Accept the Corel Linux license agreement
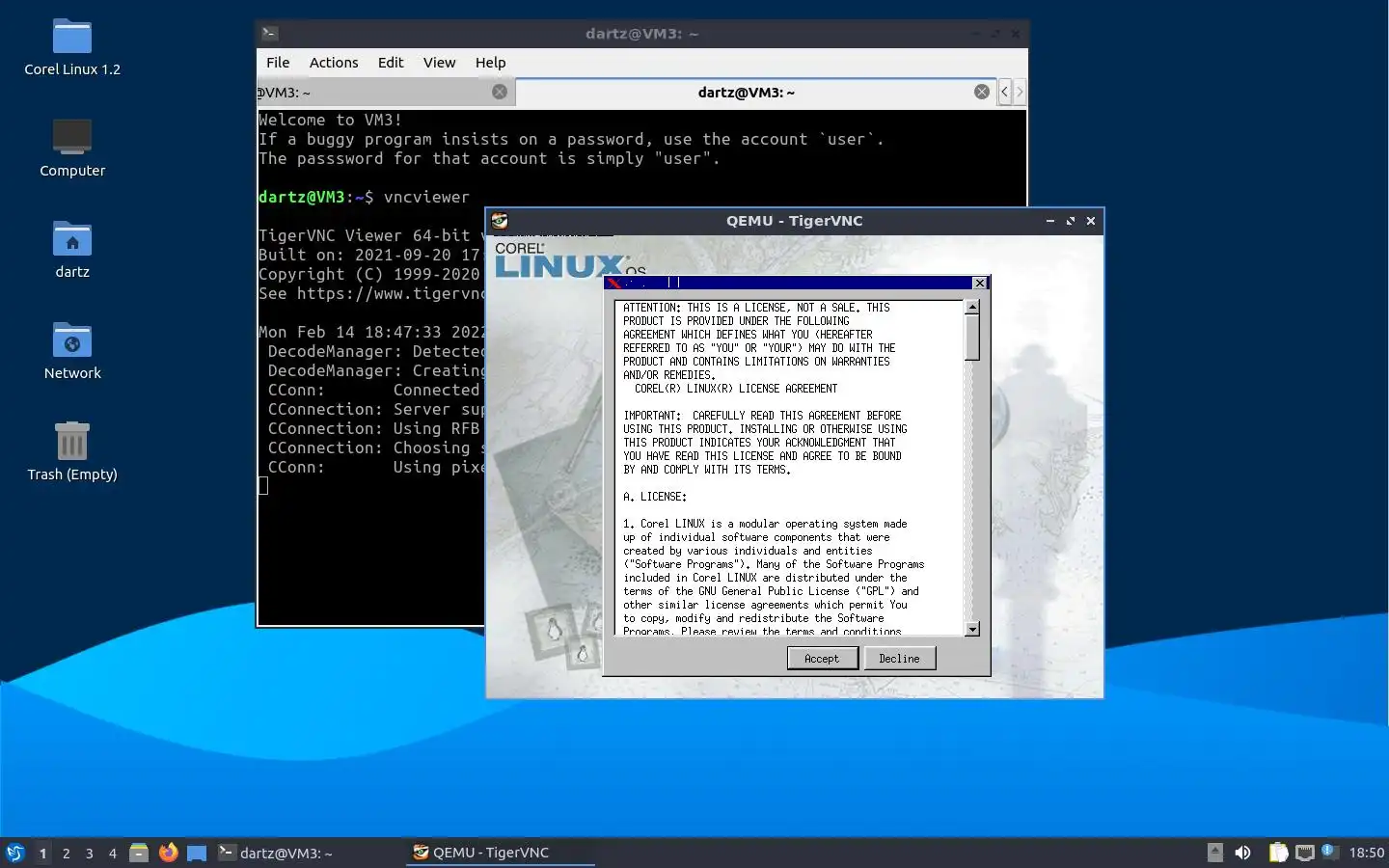Screen dimensions: 1389x868 coord(822,659)
